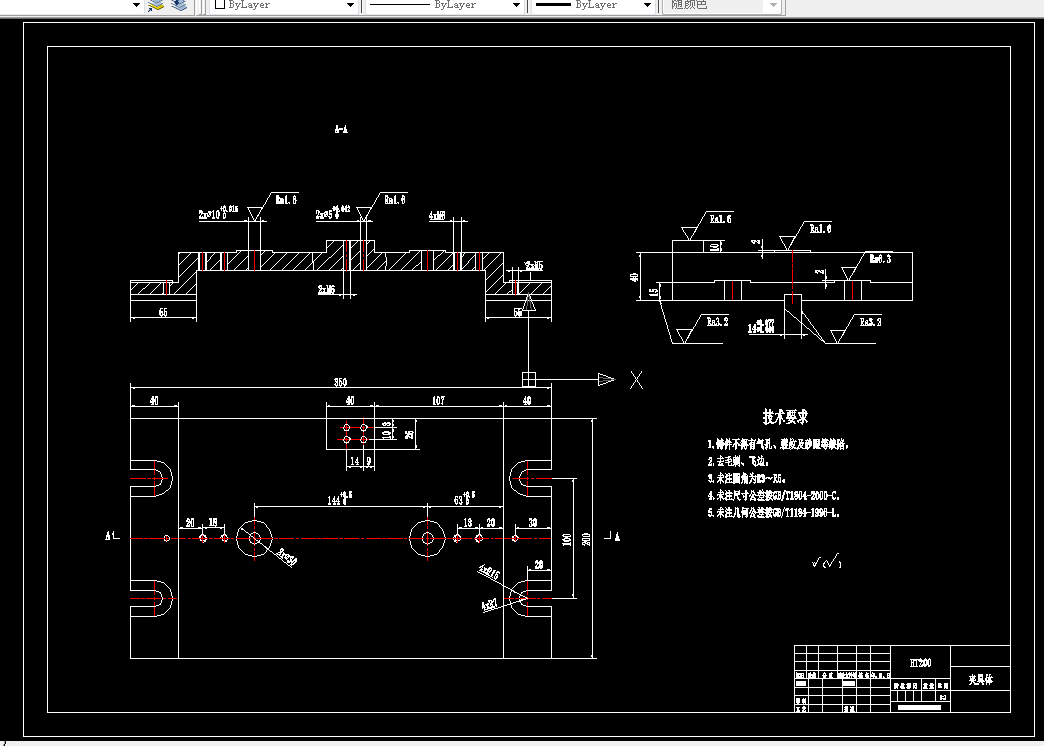
Task: Click the UCS origin square icon
Action: (528, 380)
